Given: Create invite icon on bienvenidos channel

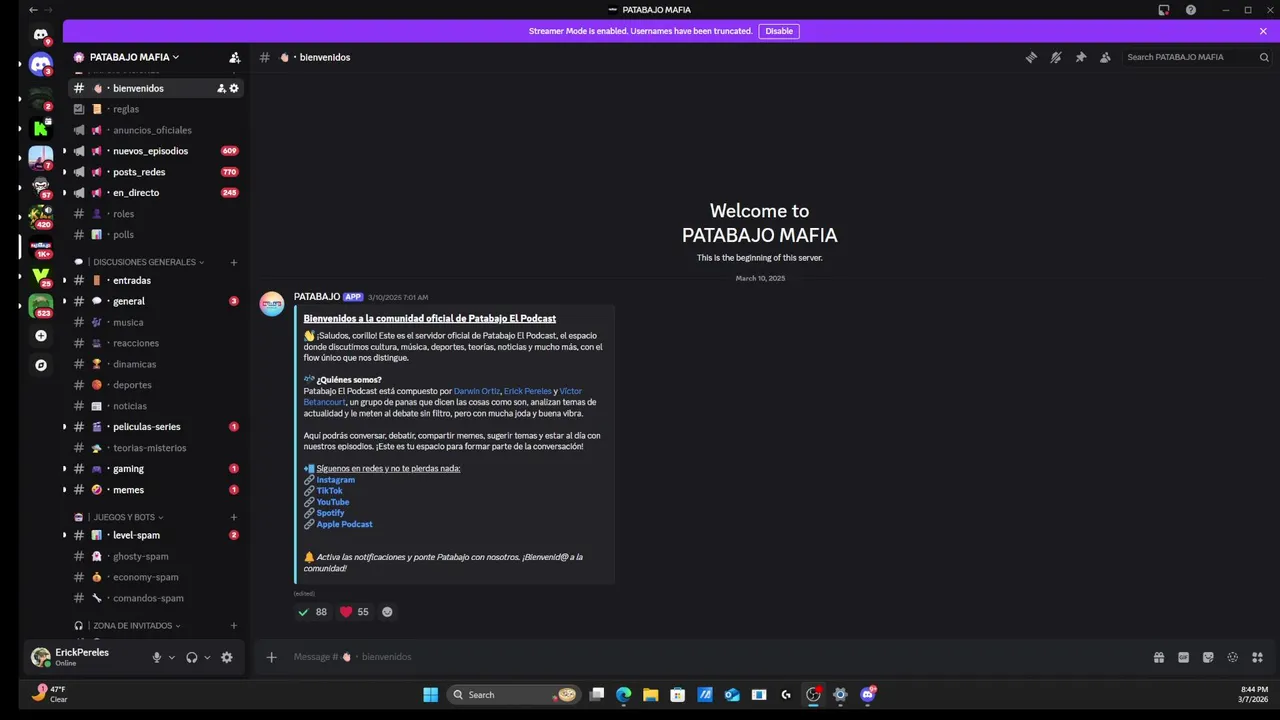Looking at the screenshot, I should click(x=221, y=88).
